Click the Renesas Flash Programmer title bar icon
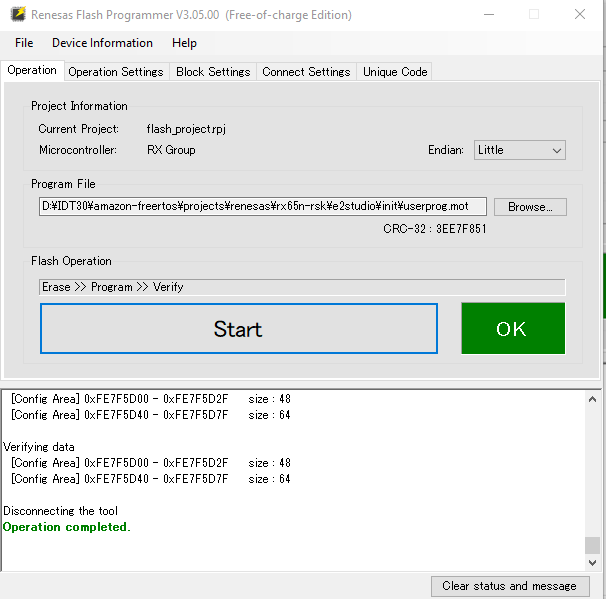This screenshot has width=606, height=599. pos(17,15)
